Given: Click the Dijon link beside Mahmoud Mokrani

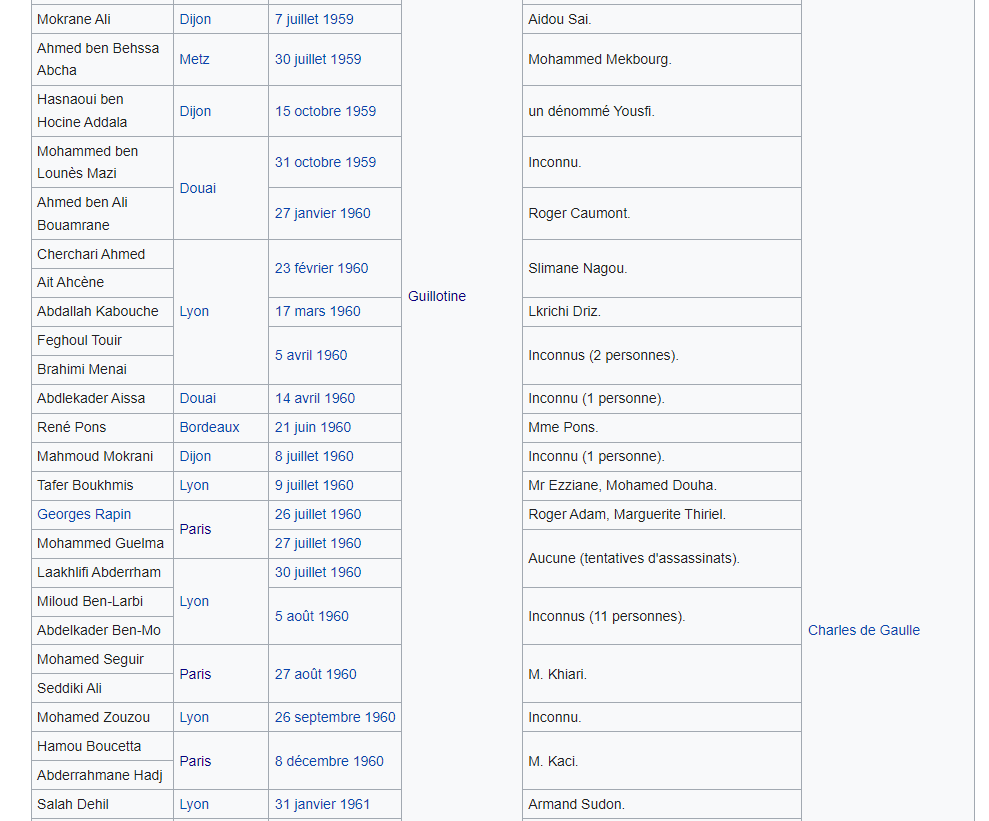Looking at the screenshot, I should coord(195,456).
